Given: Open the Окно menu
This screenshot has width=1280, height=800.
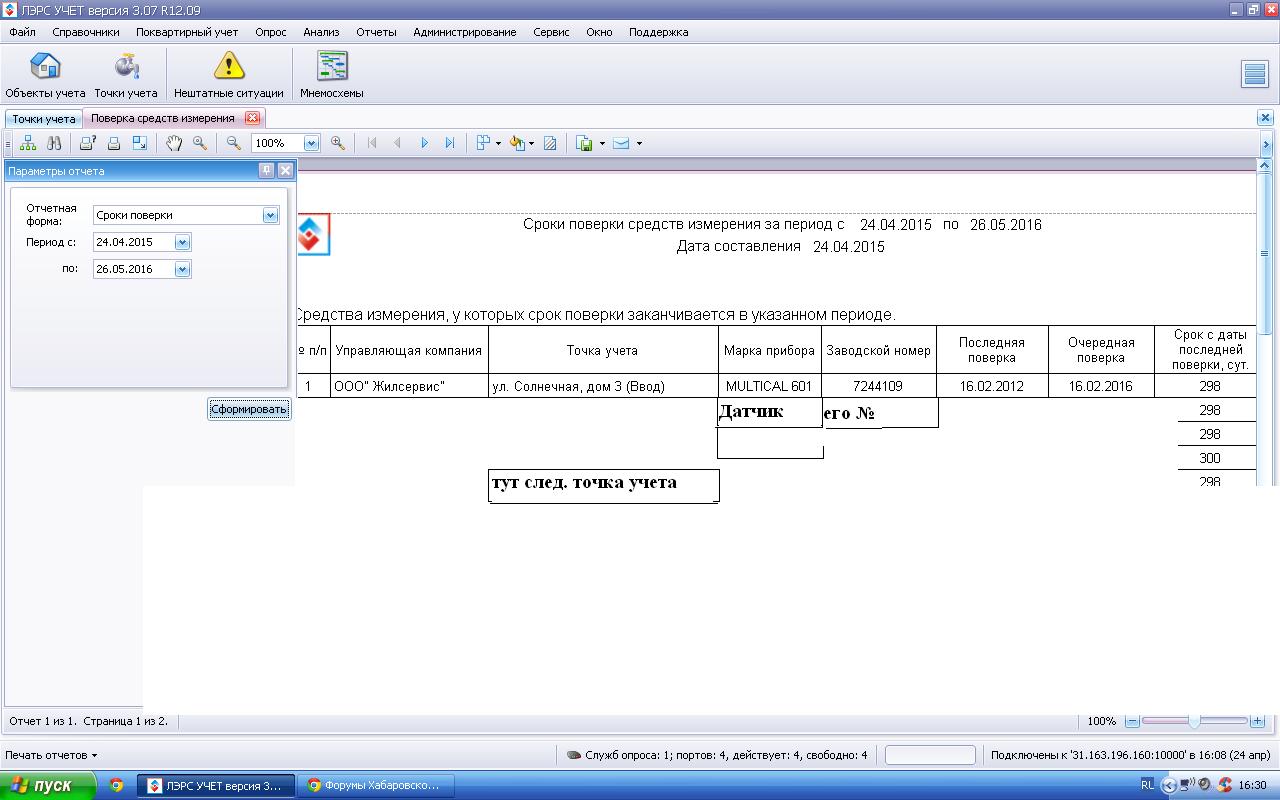Looking at the screenshot, I should pyautogui.click(x=599, y=32).
